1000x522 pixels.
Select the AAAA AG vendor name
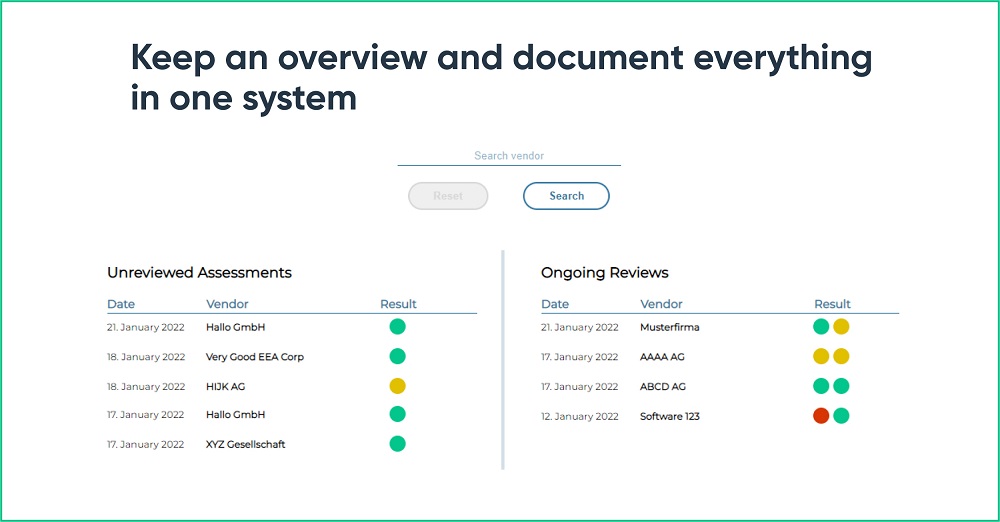[x=662, y=357]
